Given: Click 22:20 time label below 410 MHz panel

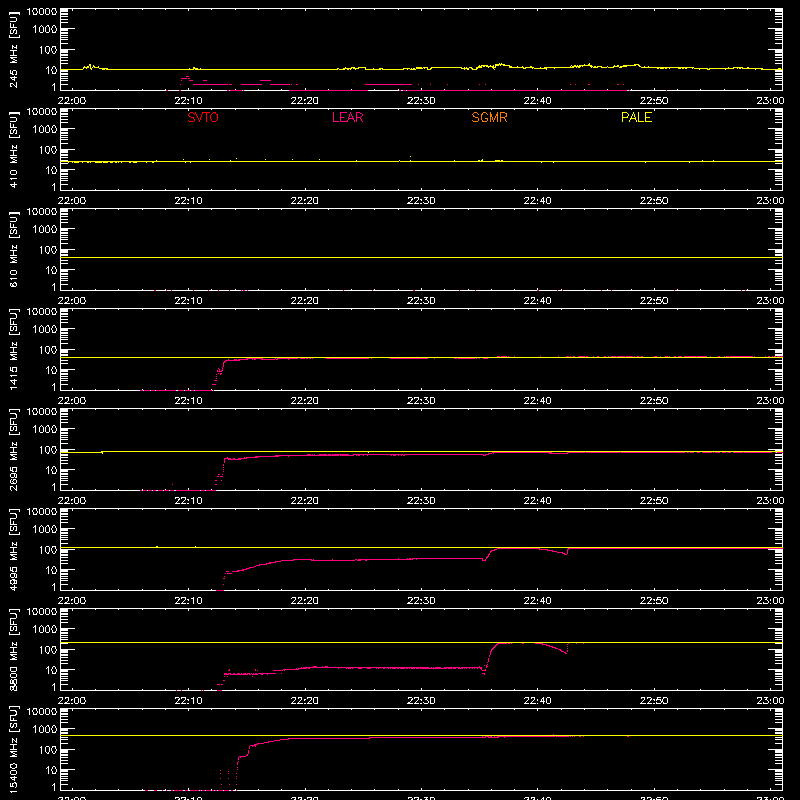Looking at the screenshot, I should (305, 201).
